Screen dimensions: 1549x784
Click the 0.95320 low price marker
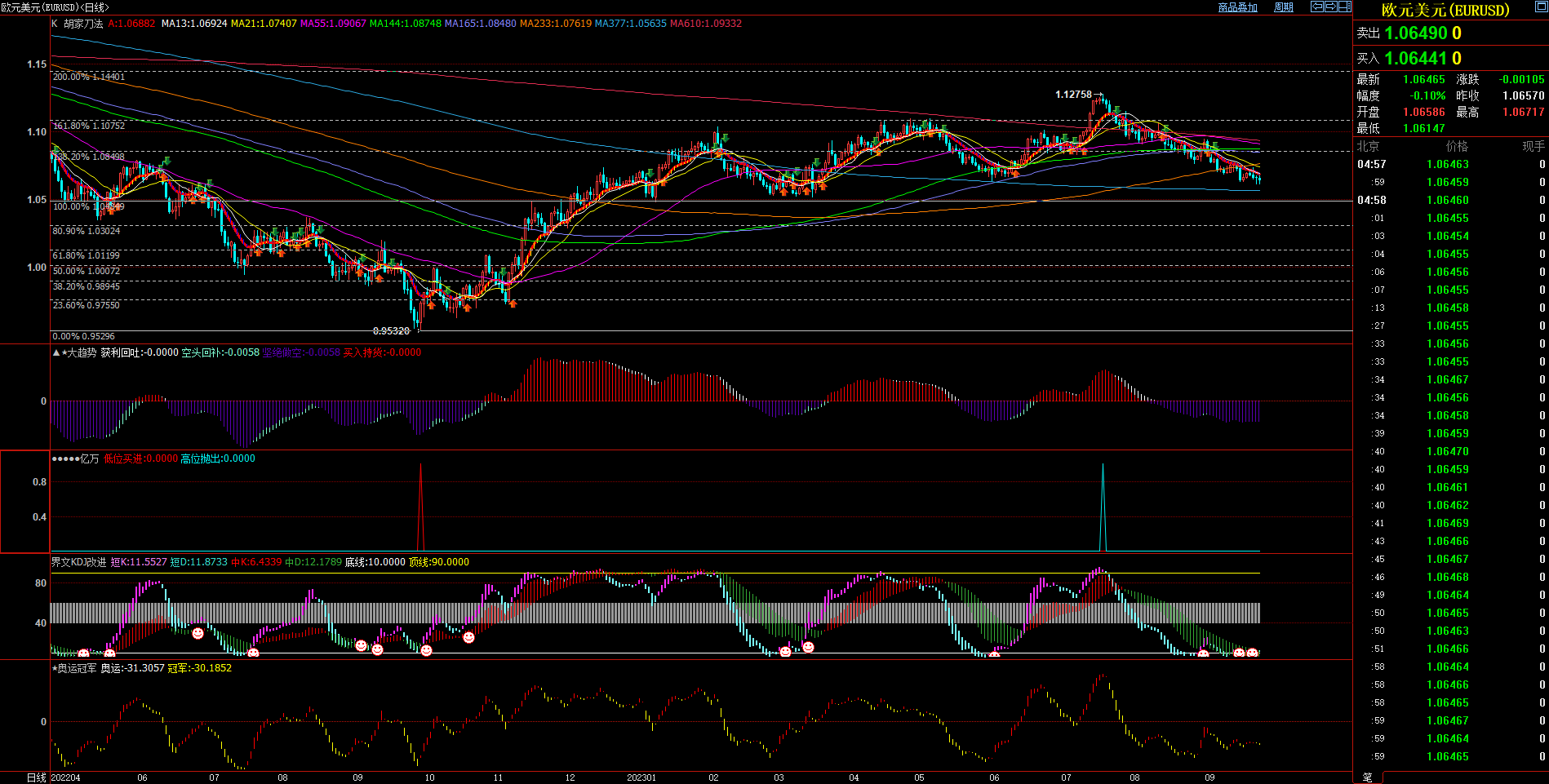tap(391, 331)
